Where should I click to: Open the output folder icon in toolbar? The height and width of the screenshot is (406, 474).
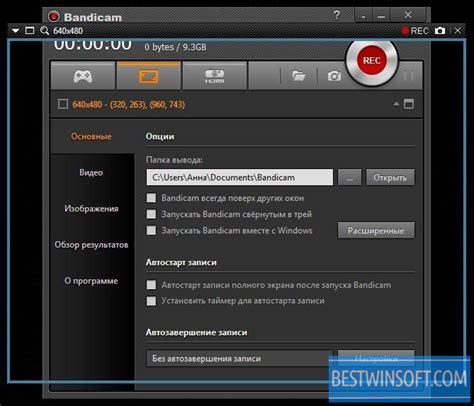coord(299,76)
